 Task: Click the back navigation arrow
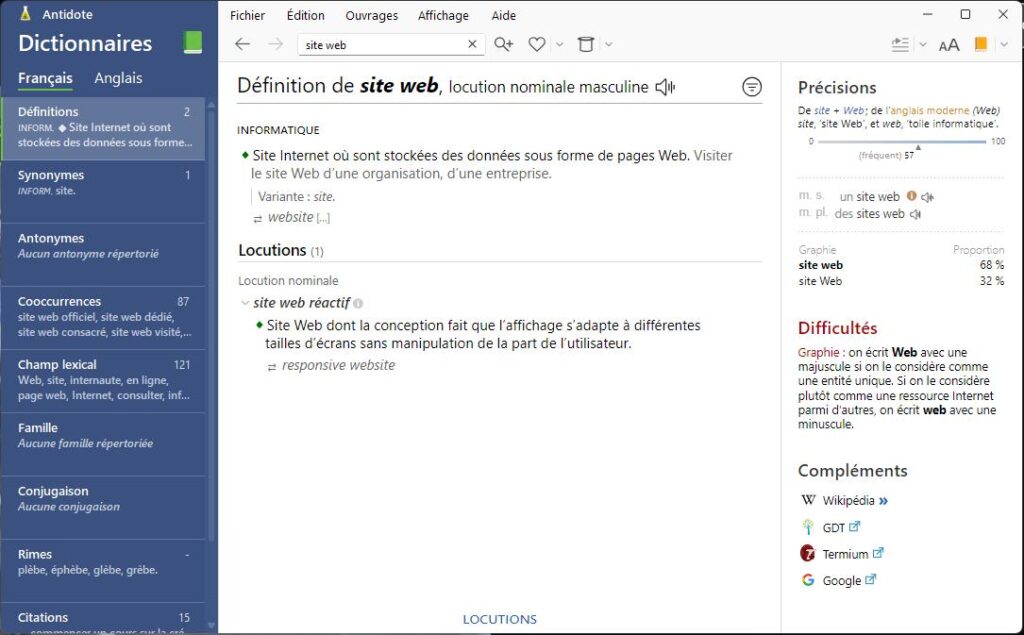tap(242, 44)
